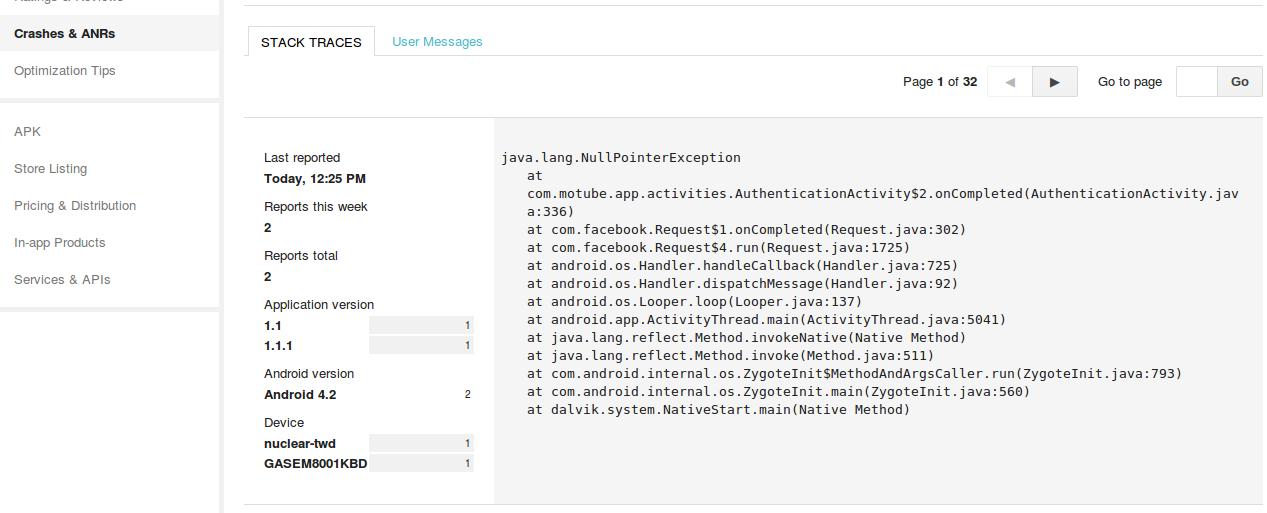Open In-app Products page
Screen dimensions: 1267x513
pyautogui.click(x=60, y=243)
